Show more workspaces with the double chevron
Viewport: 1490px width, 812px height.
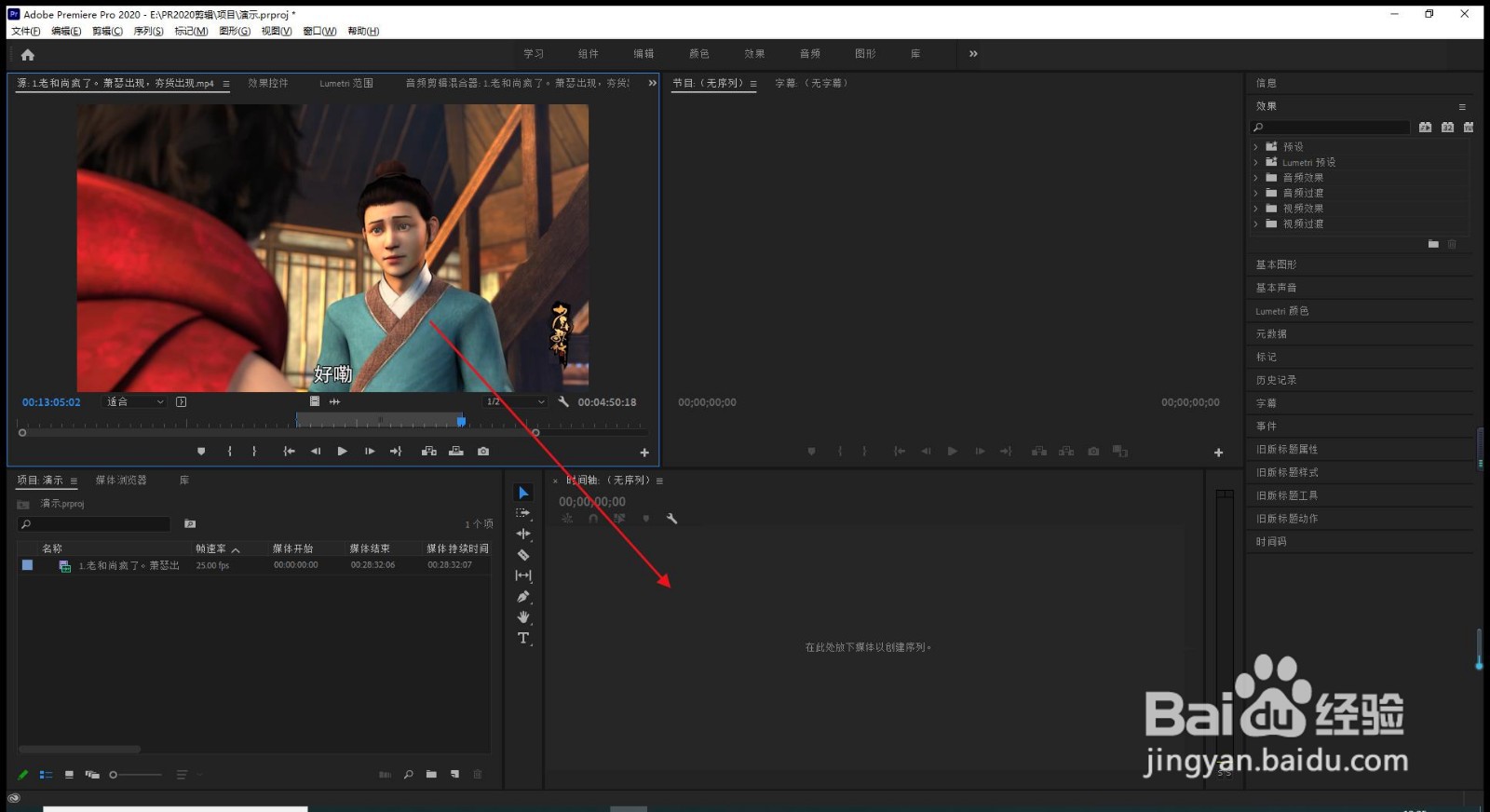973,54
